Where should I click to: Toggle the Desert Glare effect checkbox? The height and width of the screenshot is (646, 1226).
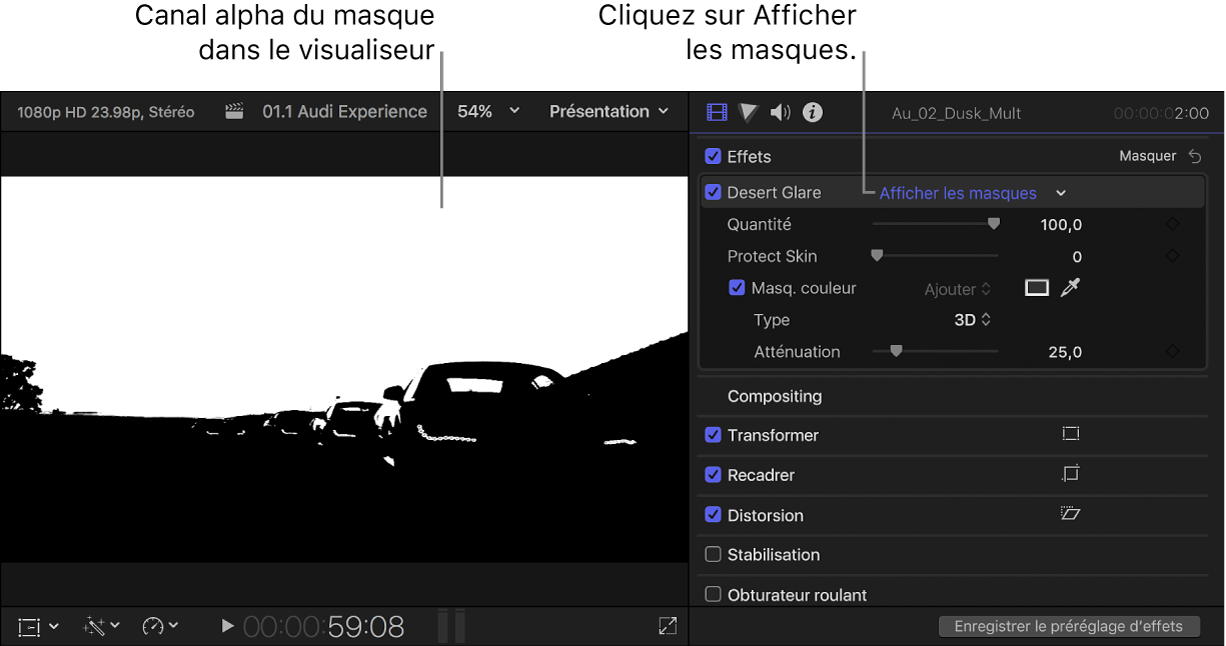click(x=713, y=192)
